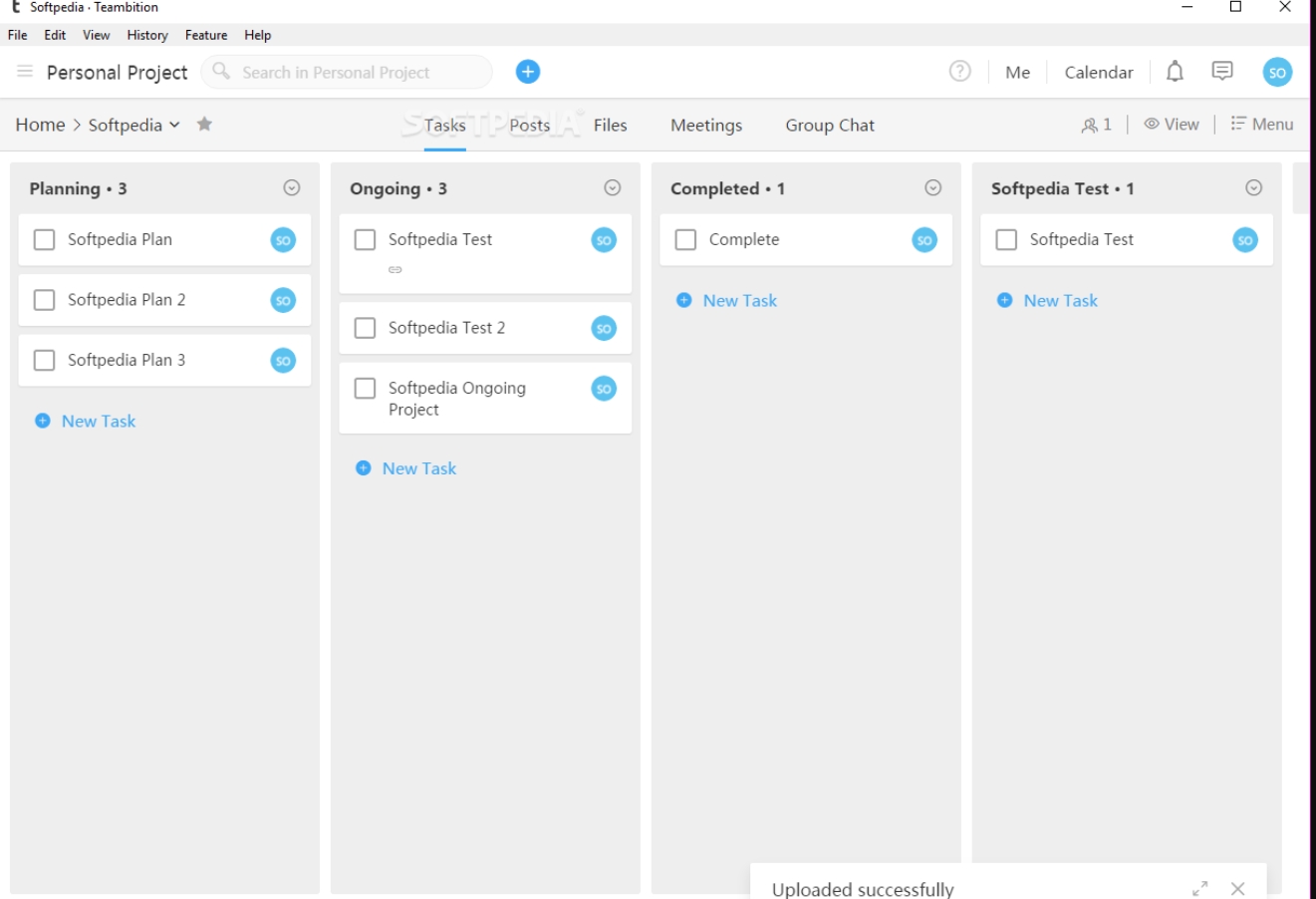Open the chat messages icon
The width and height of the screenshot is (1316, 899).
pyautogui.click(x=1222, y=72)
